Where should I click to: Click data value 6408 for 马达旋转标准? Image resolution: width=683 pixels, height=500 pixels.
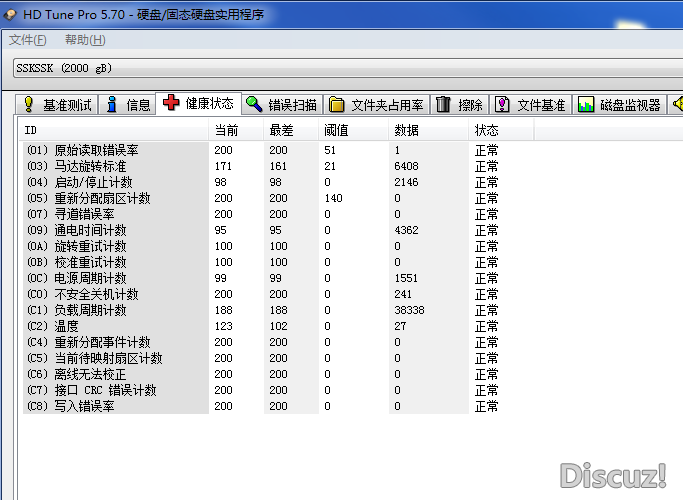406,166
